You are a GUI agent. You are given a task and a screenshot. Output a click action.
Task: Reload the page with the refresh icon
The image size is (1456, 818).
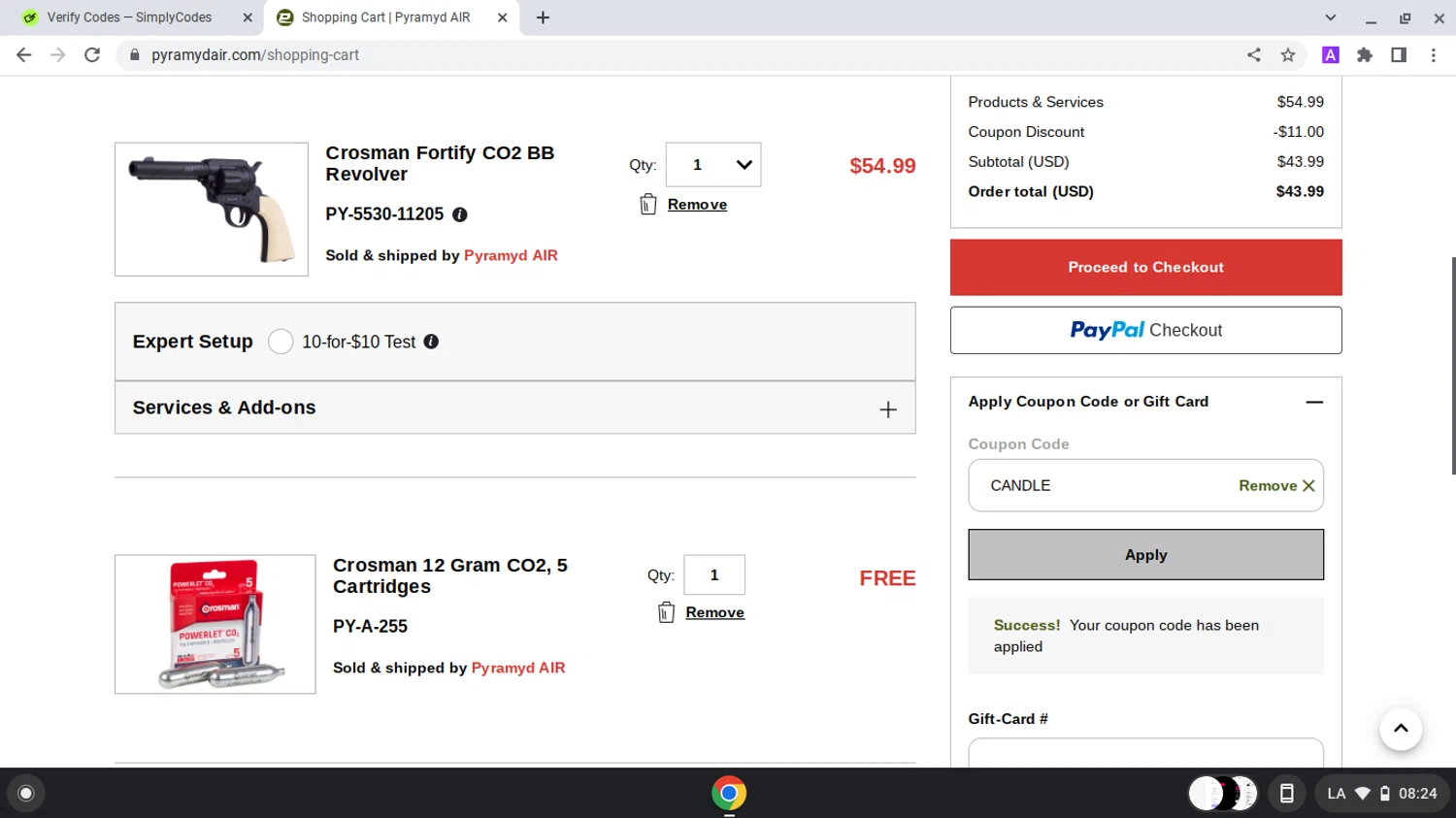[92, 55]
